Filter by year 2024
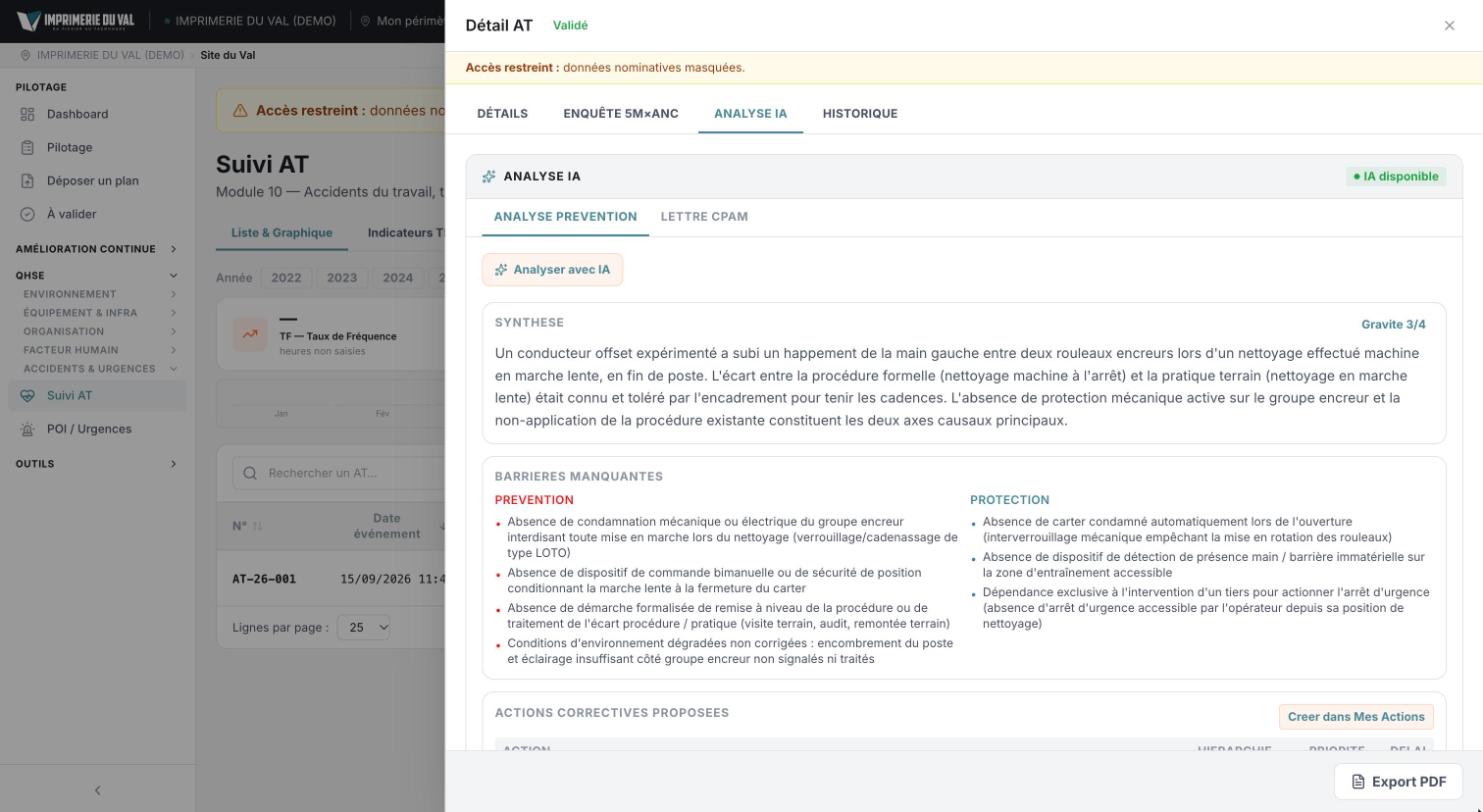The height and width of the screenshot is (812, 1483). coord(398,278)
